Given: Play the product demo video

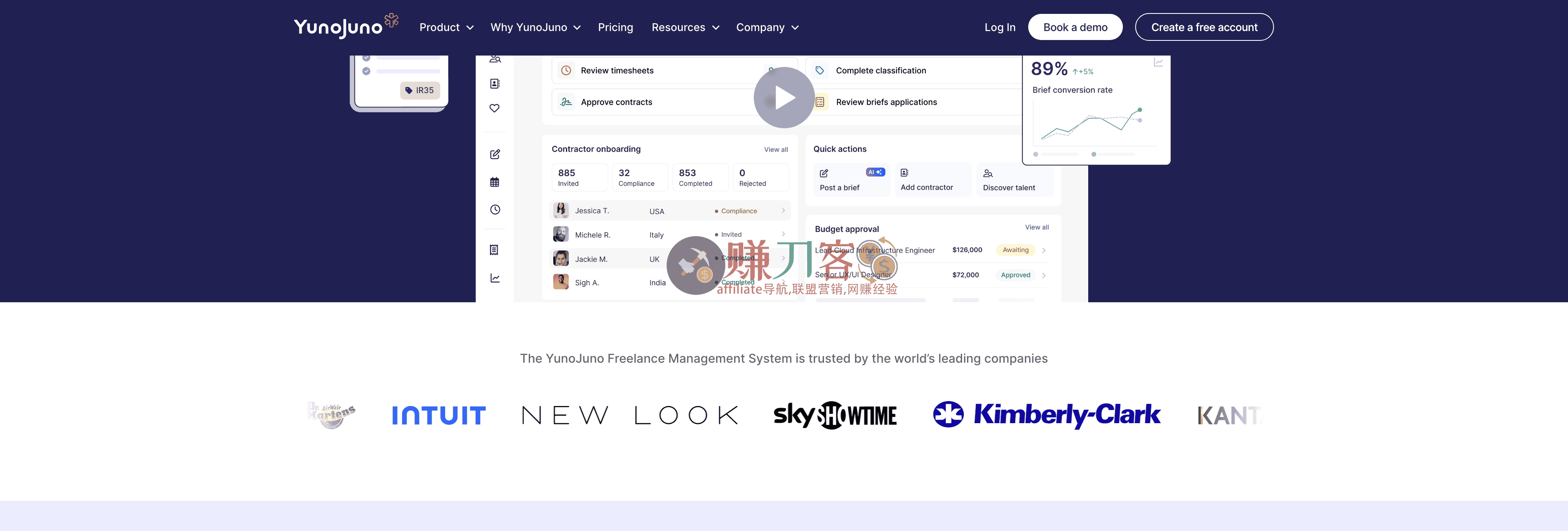Looking at the screenshot, I should click(784, 98).
